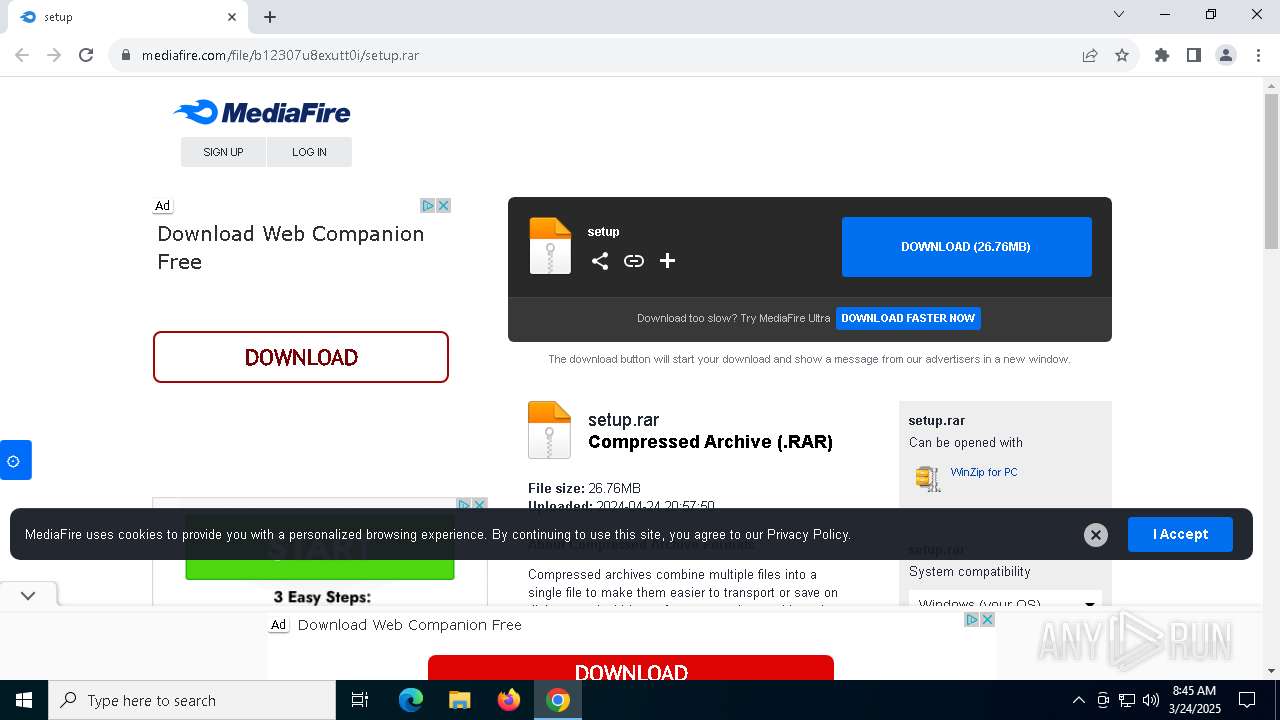Open volume control in system tray

[1151, 700]
